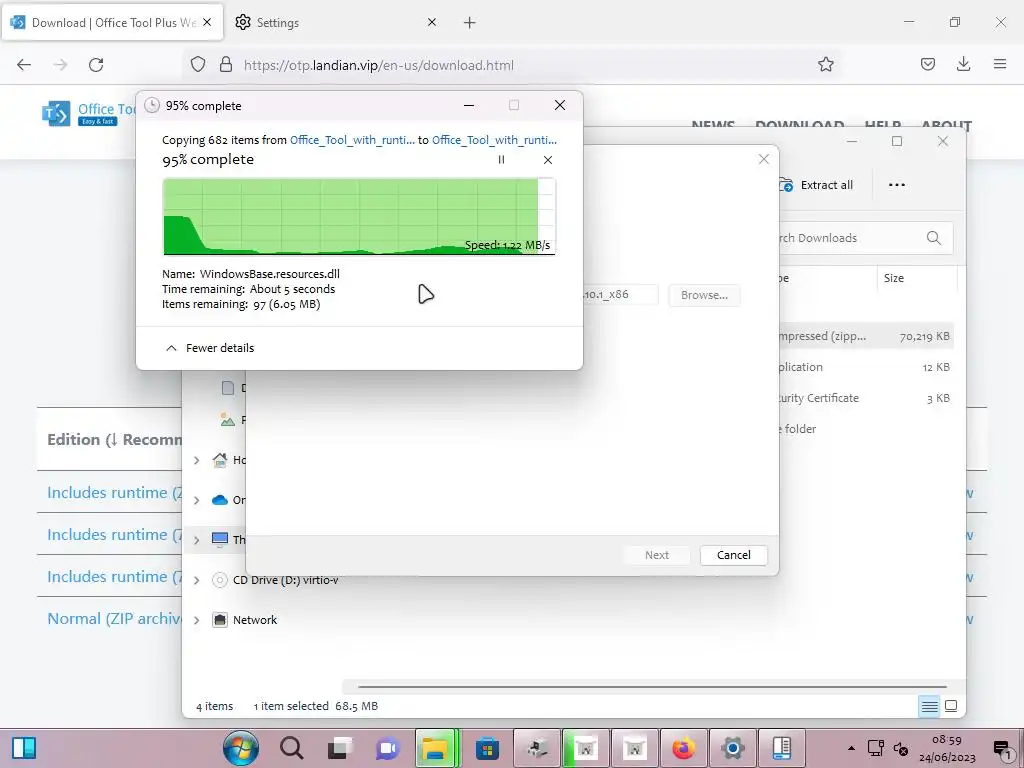Reload the current page

[x=96, y=65]
